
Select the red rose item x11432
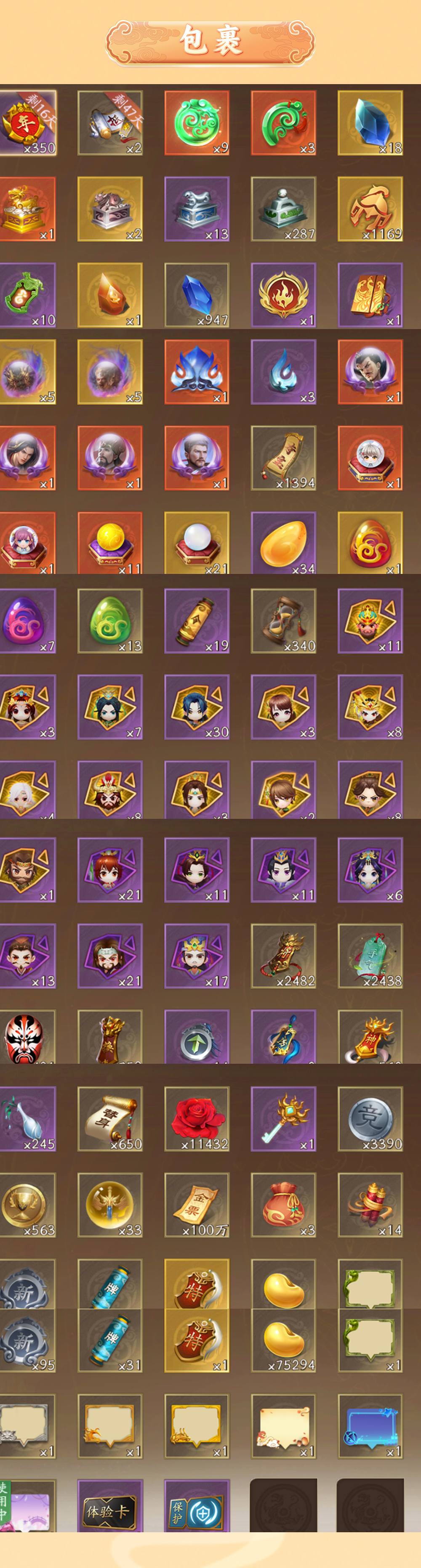[197, 1119]
